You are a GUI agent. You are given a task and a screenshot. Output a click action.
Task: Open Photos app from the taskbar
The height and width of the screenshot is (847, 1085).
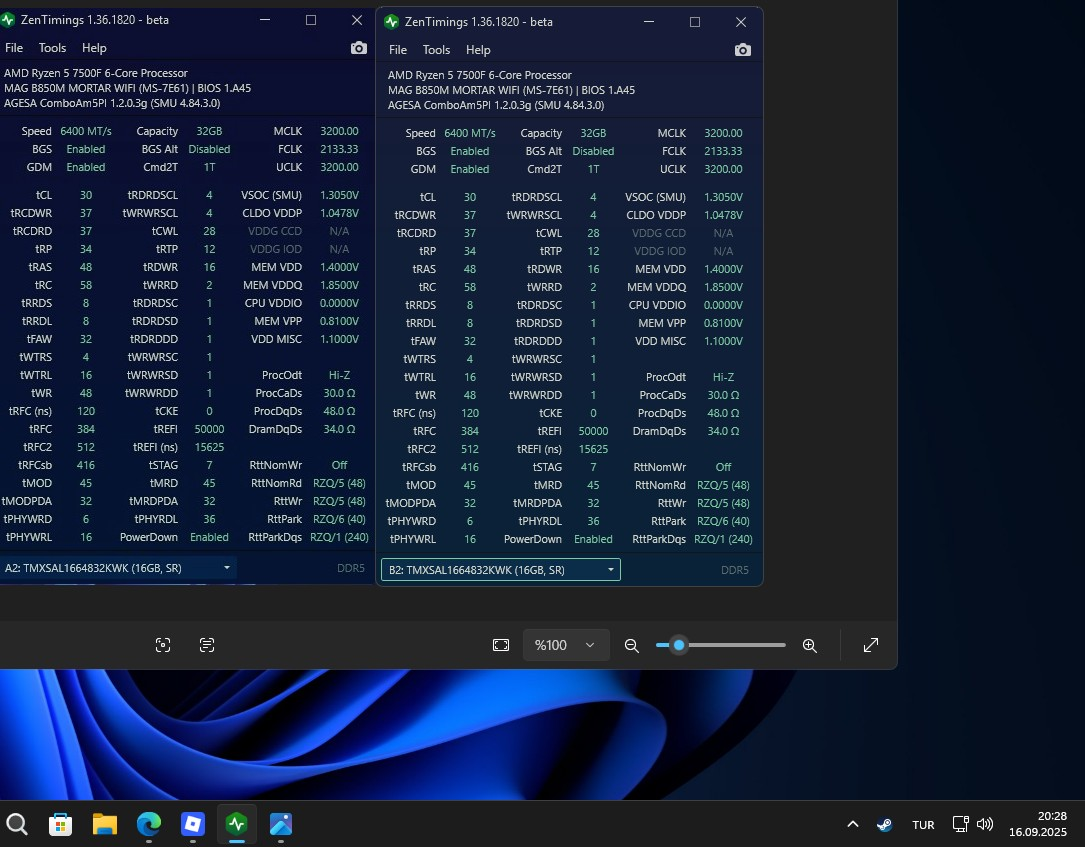(281, 824)
